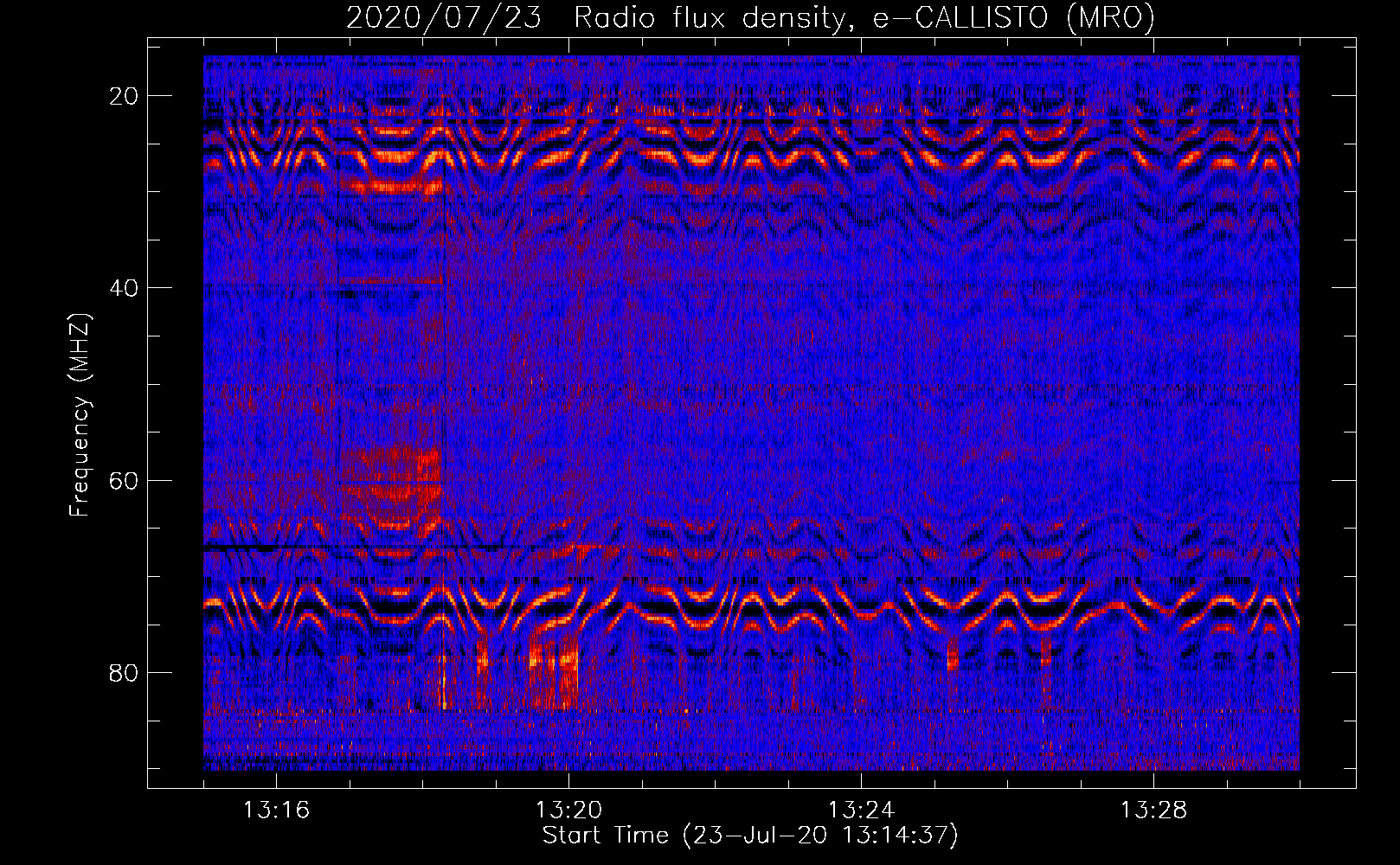Click the 40 frequency tick label
The width and height of the screenshot is (1400, 865).
pos(125,288)
